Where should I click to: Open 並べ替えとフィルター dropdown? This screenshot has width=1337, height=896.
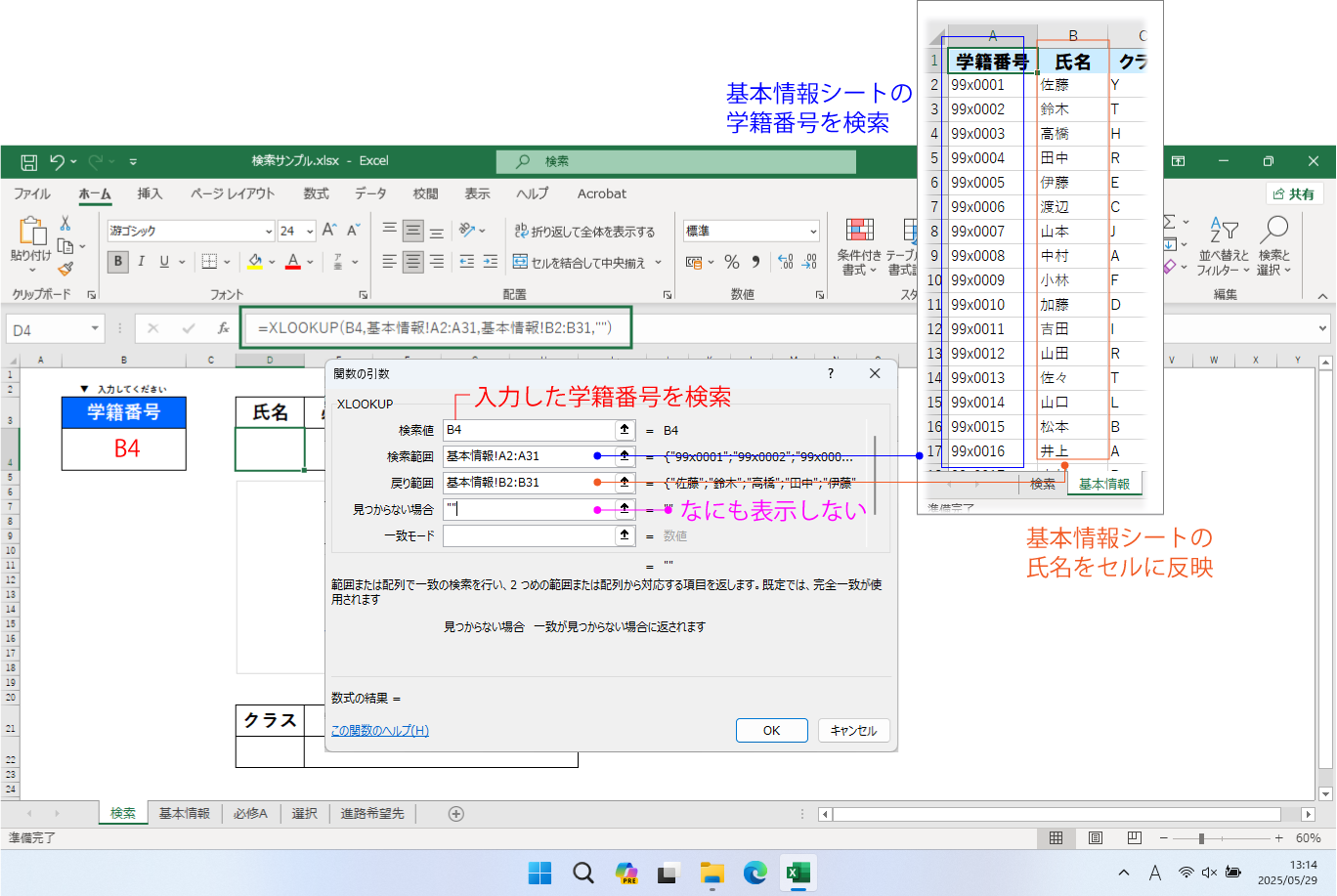[1223, 246]
